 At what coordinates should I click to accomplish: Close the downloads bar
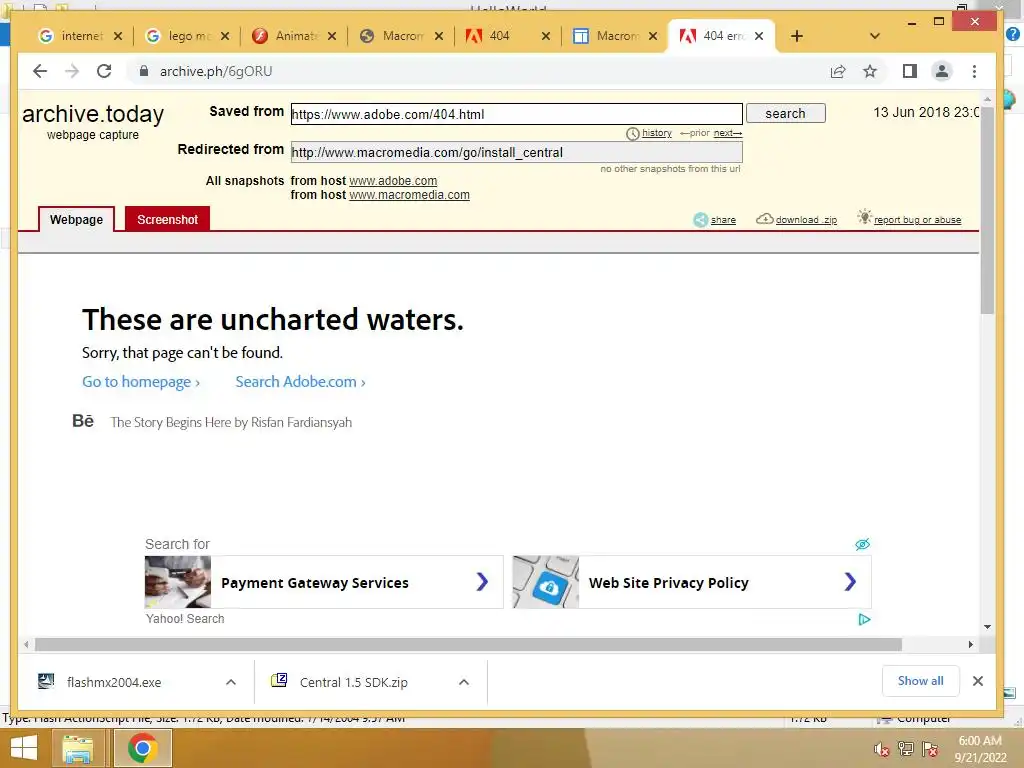click(x=978, y=681)
